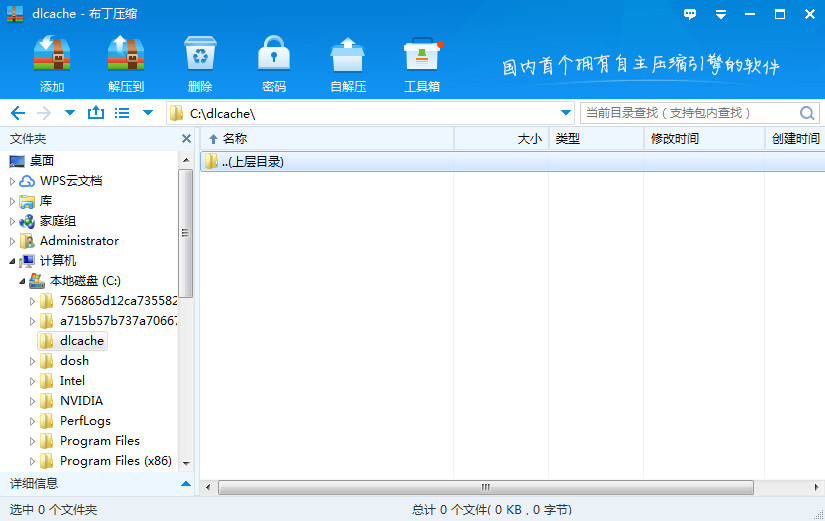
Task: Click the file list horizontal scrollbar thumb
Action: coord(486,487)
